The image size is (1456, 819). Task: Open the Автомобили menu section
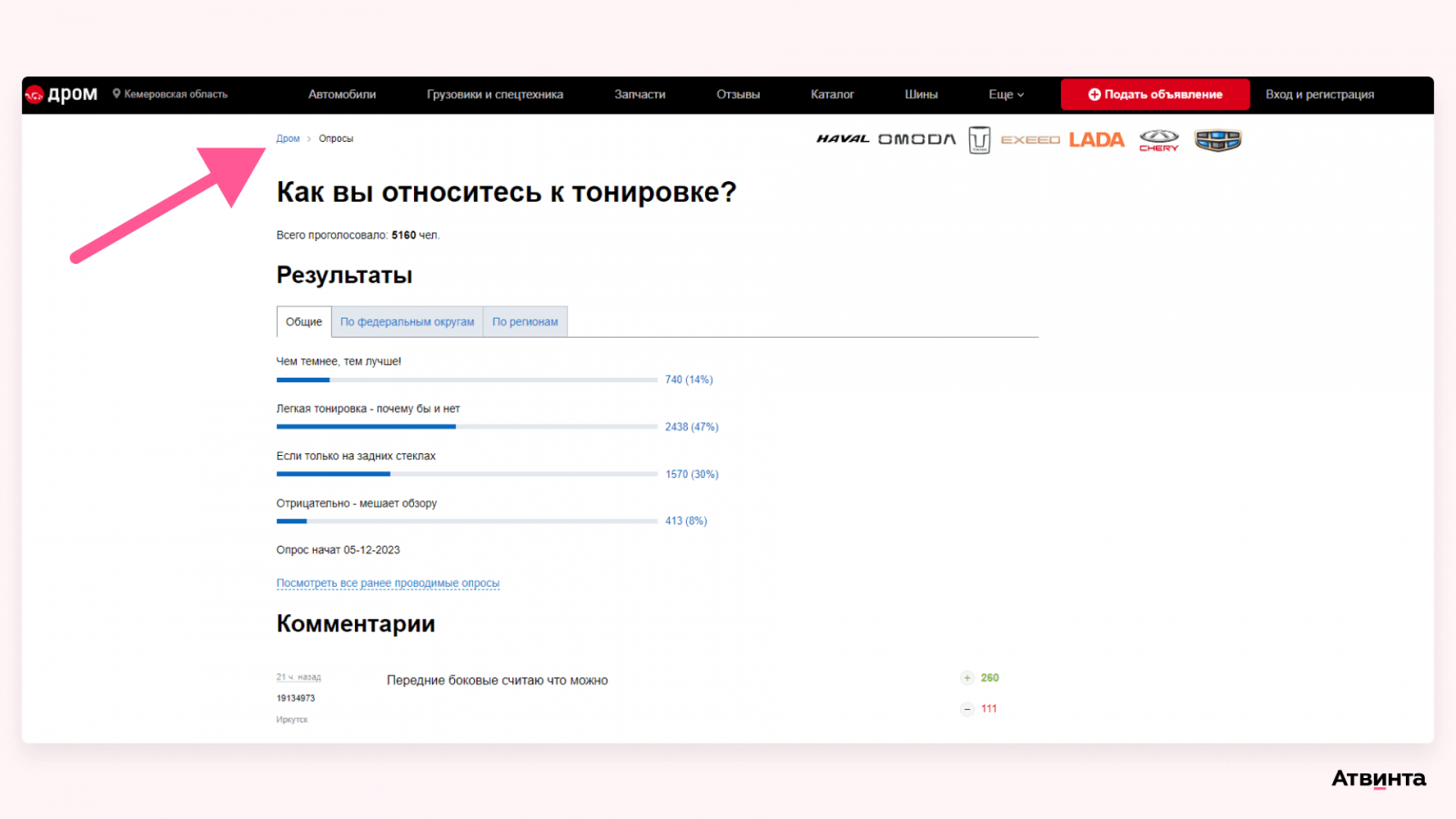[342, 95]
